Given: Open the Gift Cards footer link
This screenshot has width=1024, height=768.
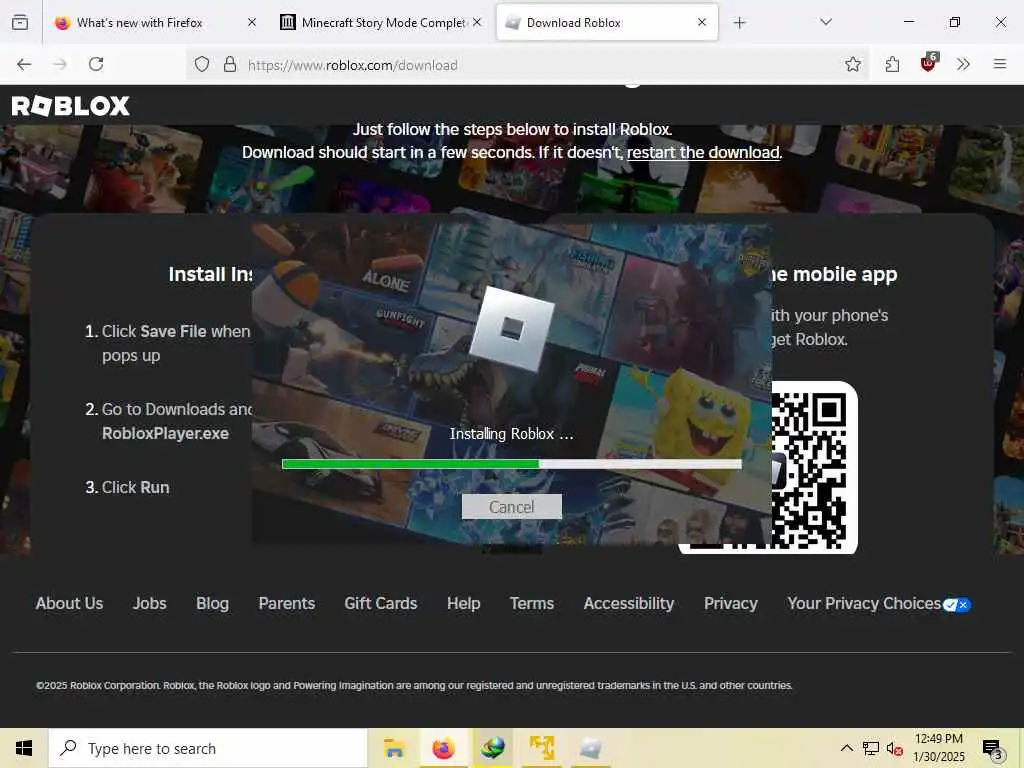Looking at the screenshot, I should [x=381, y=603].
